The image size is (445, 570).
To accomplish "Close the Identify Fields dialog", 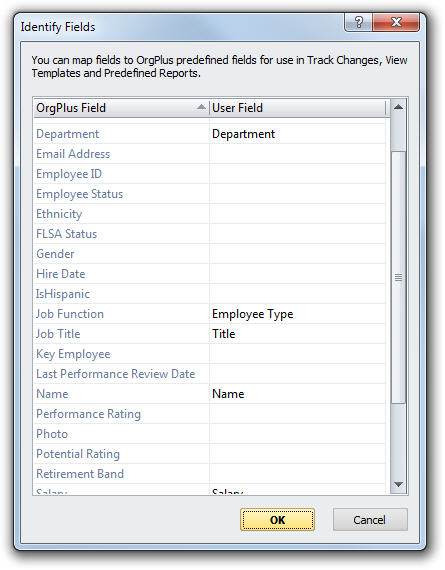I will pyautogui.click(x=396, y=23).
